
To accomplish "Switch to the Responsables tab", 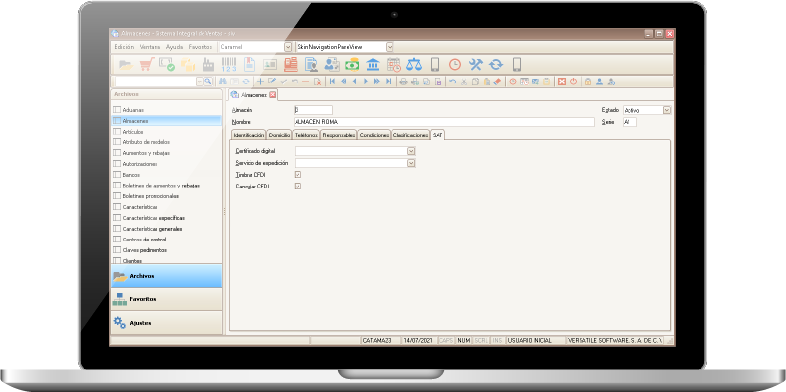I will tap(339, 135).
